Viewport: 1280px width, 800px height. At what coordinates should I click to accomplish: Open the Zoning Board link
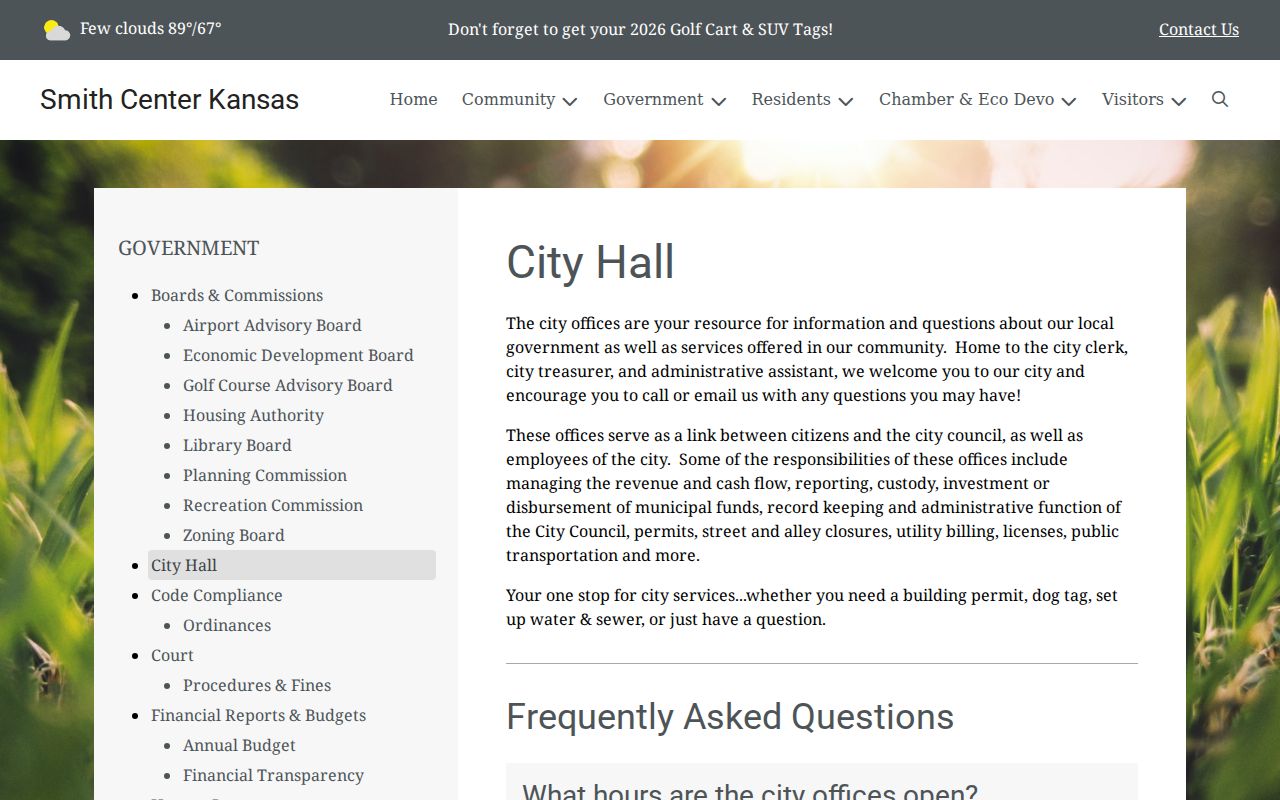click(234, 535)
